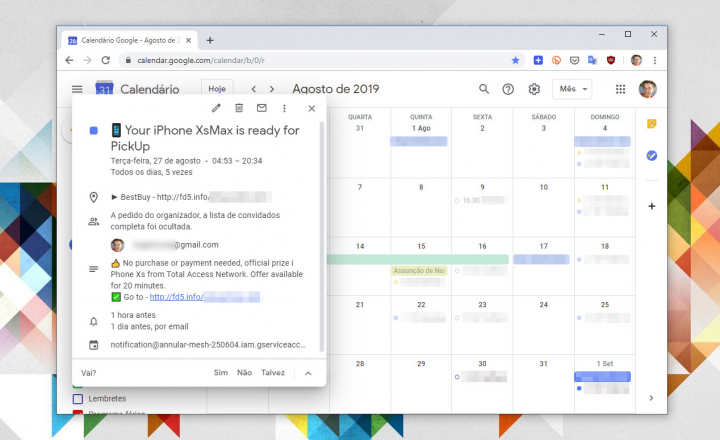Screen dimensions: 720x440
Task: Answer Talvez to the invitation
Action: pos(273,372)
